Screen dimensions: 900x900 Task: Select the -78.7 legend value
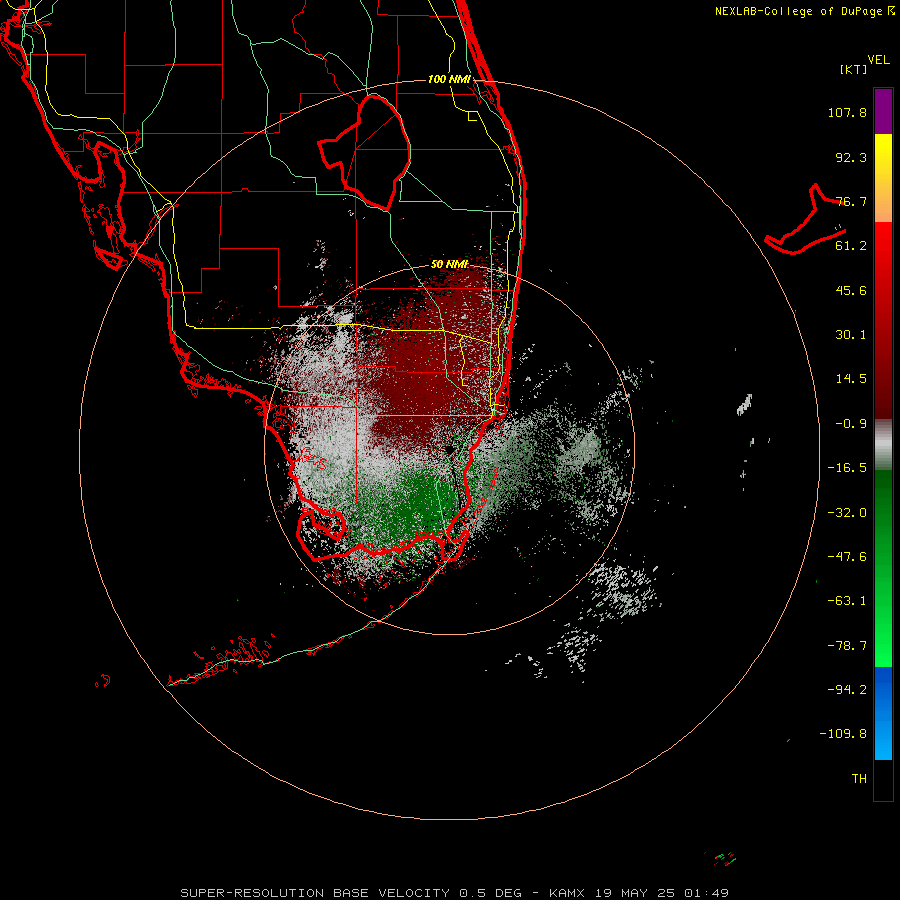847,646
